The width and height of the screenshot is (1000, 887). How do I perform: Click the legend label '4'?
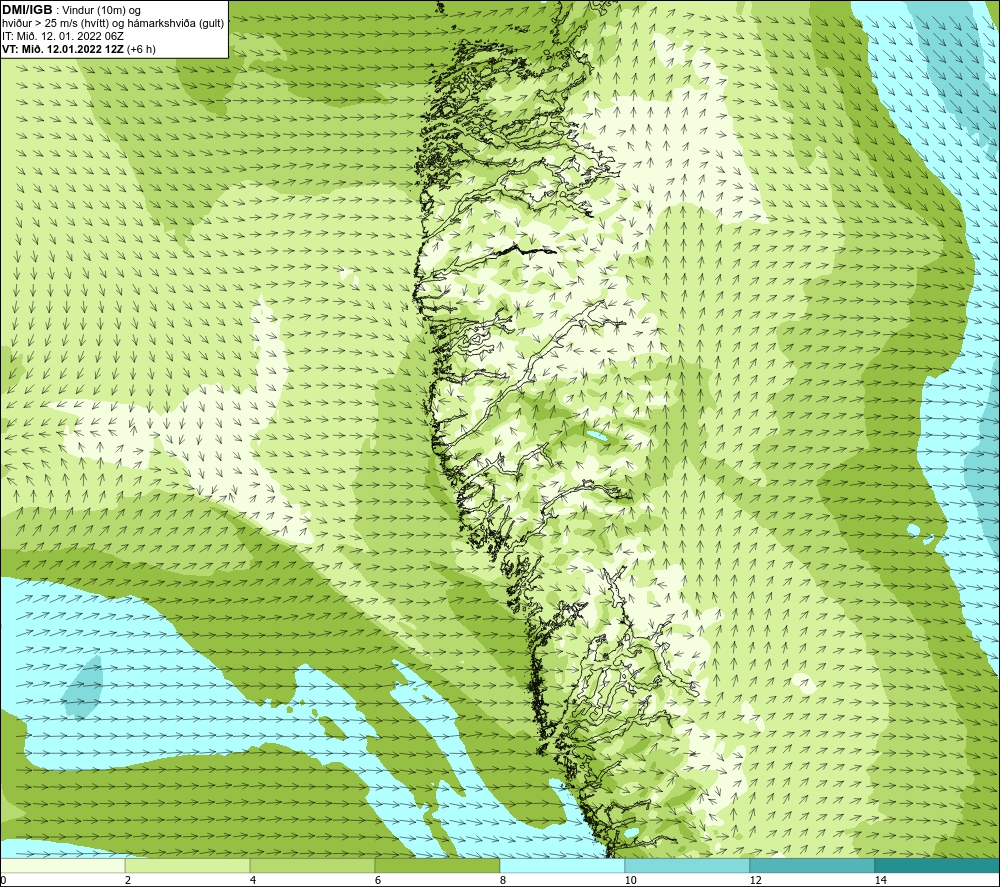(253, 880)
